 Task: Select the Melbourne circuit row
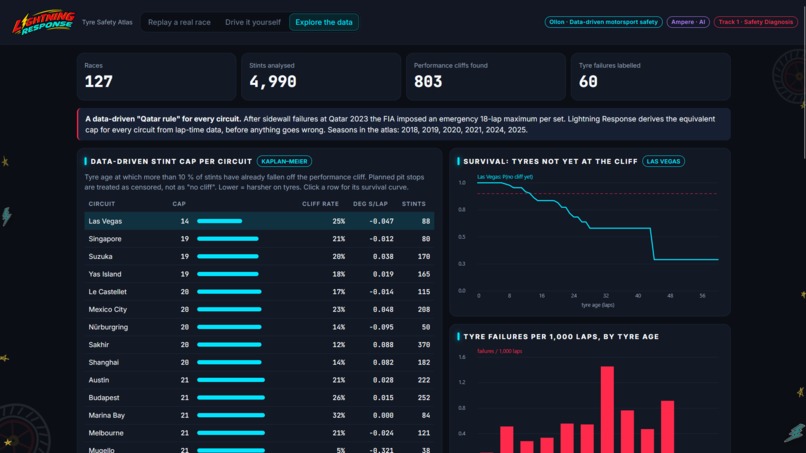click(x=259, y=433)
